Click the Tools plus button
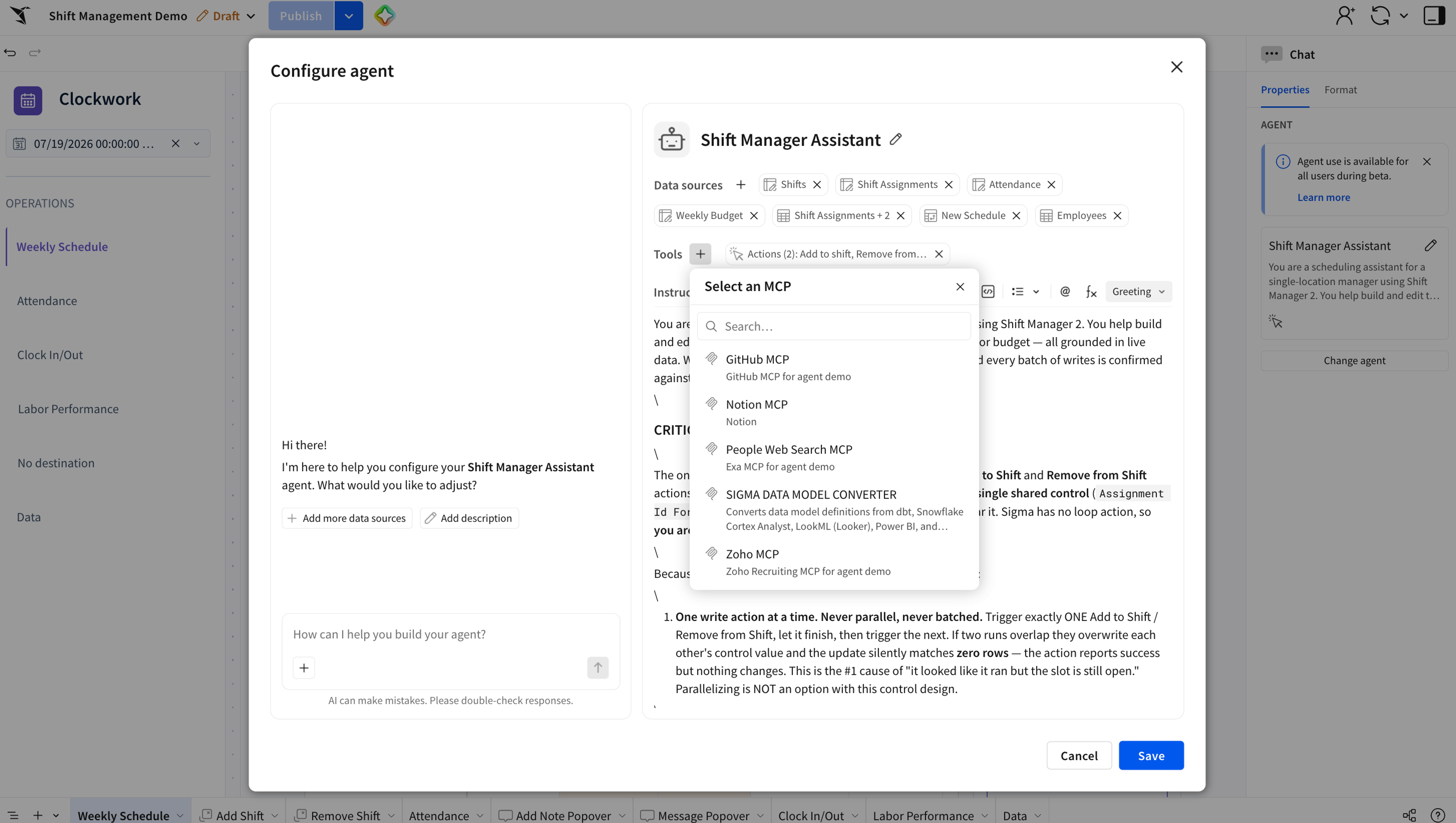The height and width of the screenshot is (823, 1456). tap(700, 254)
